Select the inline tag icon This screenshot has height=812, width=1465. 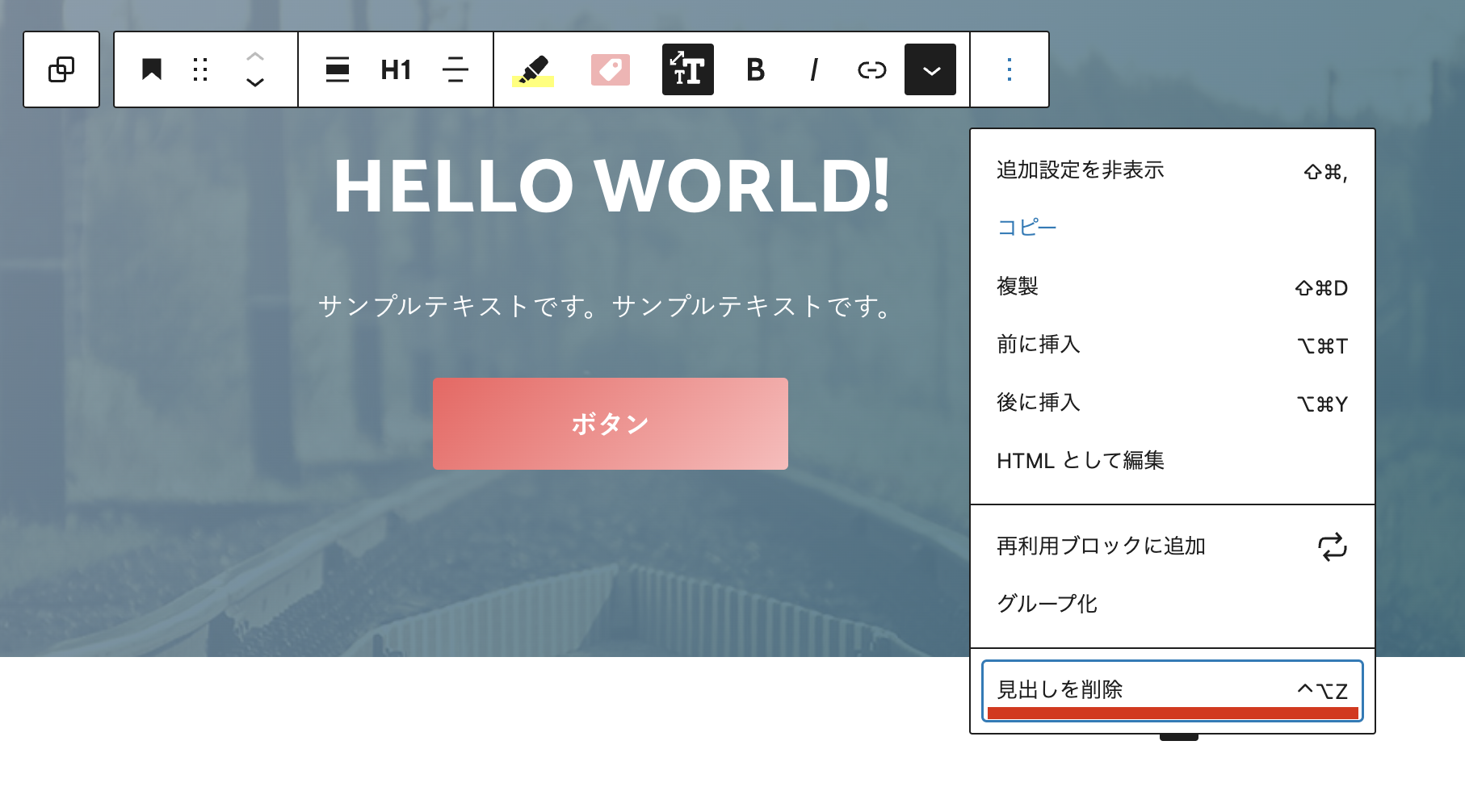pos(611,70)
